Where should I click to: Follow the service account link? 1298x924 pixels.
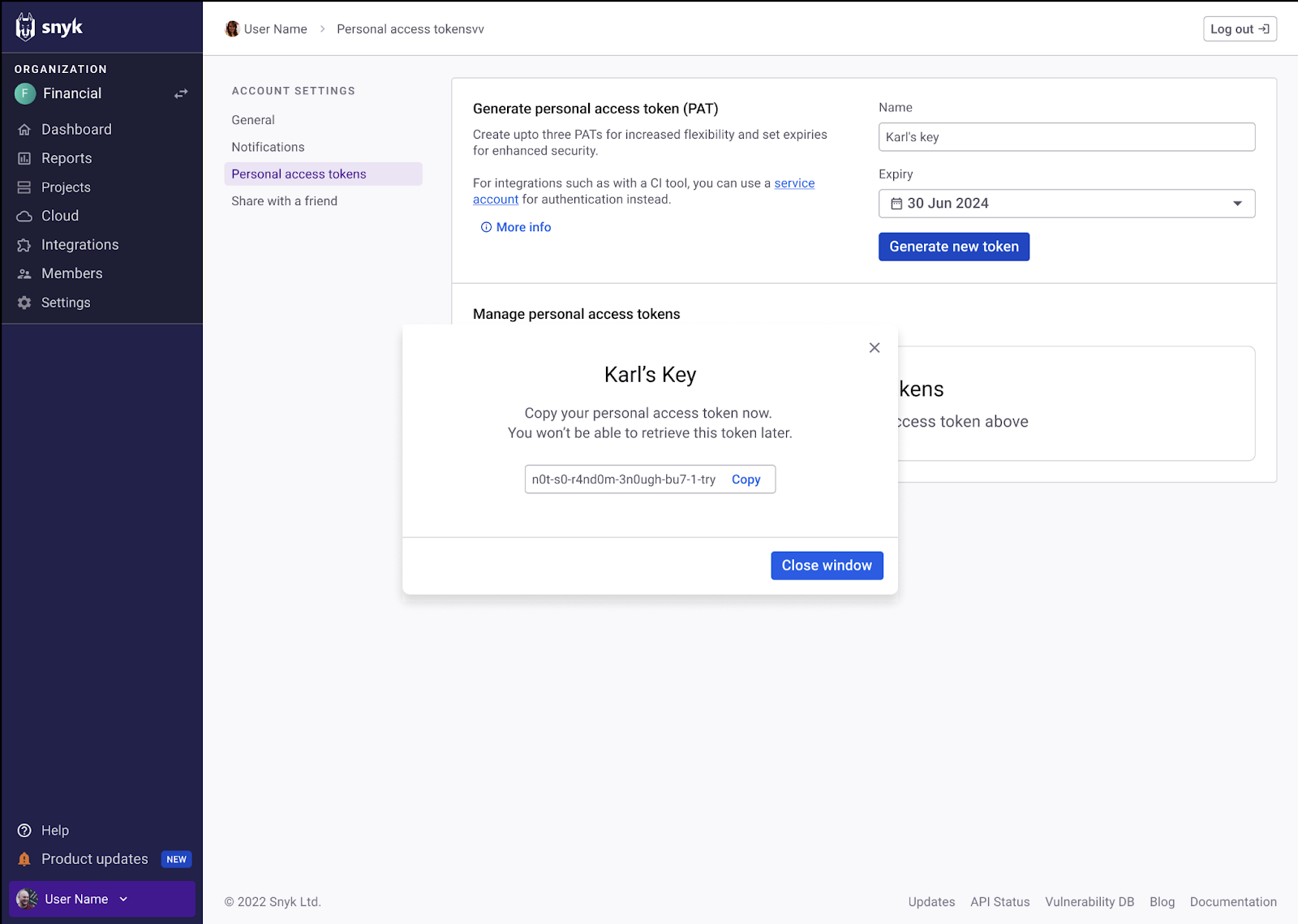coord(794,183)
